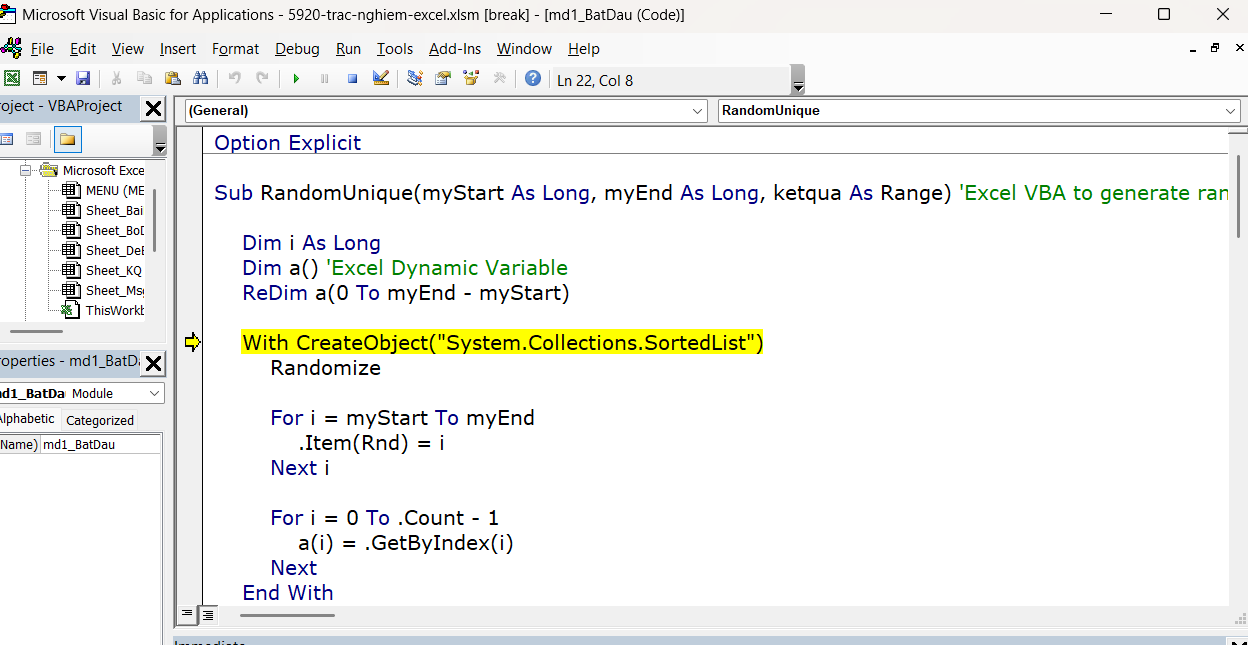Open the File menu

point(42,49)
